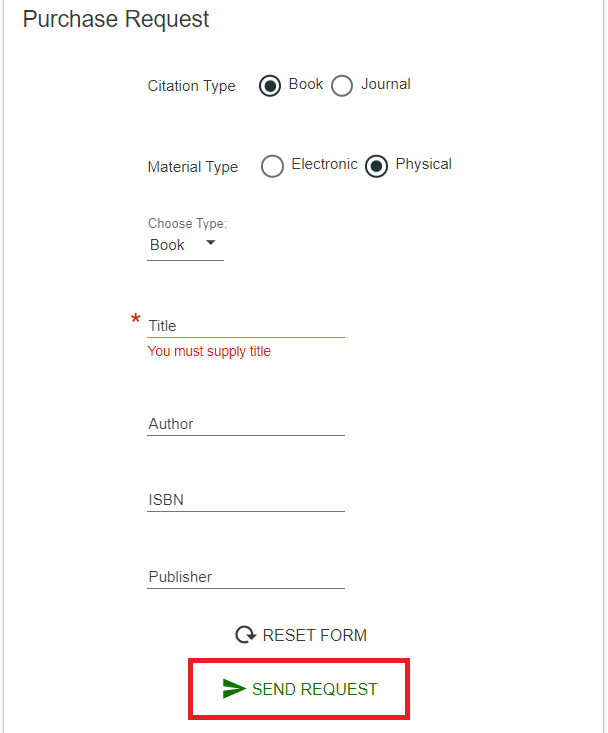Select the Book citation type radio button
Image resolution: width=608 pixels, height=733 pixels.
click(x=270, y=86)
